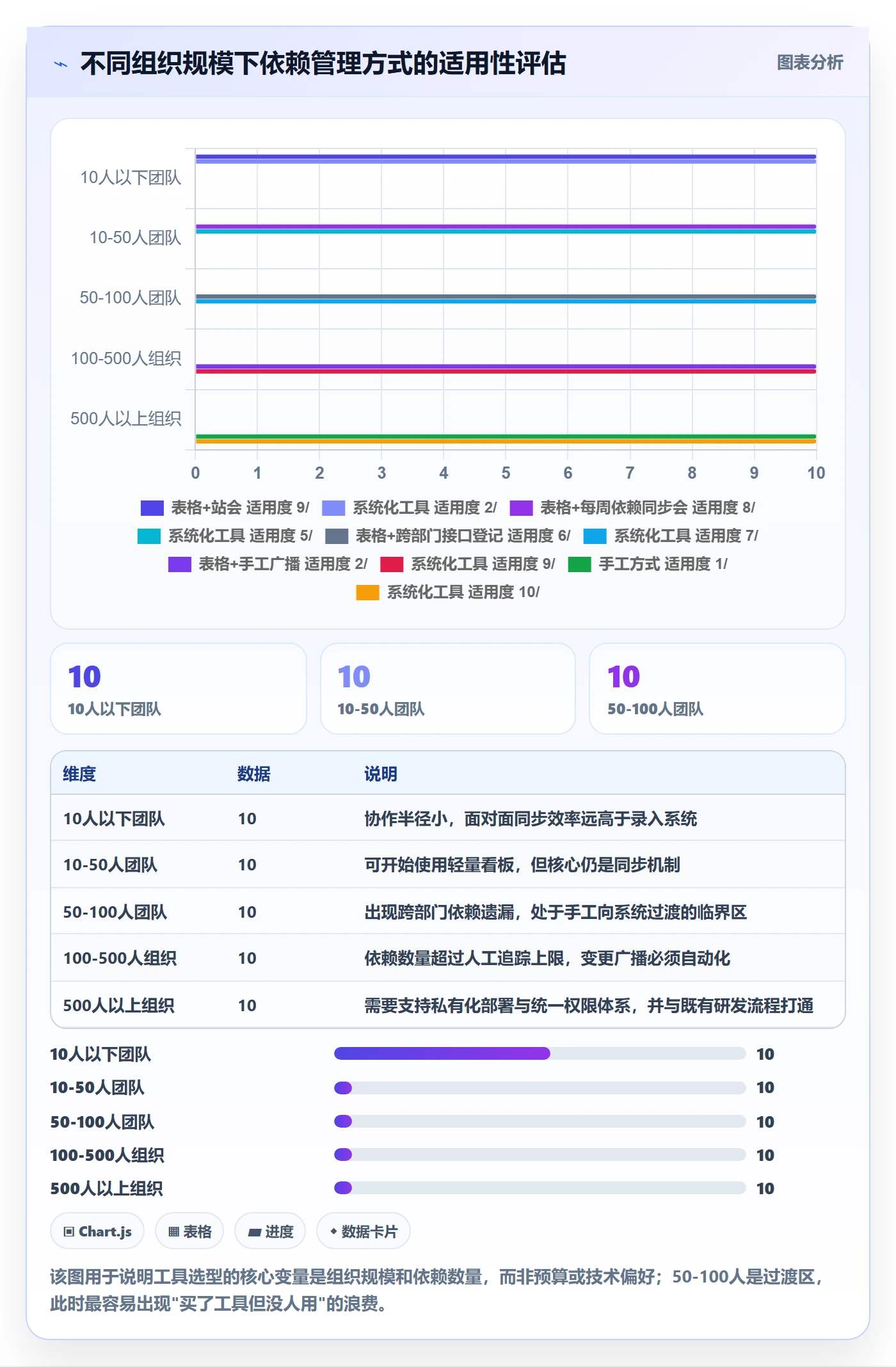Click table cell 需要支持私有化部署与统一权限体系

coord(589,1006)
